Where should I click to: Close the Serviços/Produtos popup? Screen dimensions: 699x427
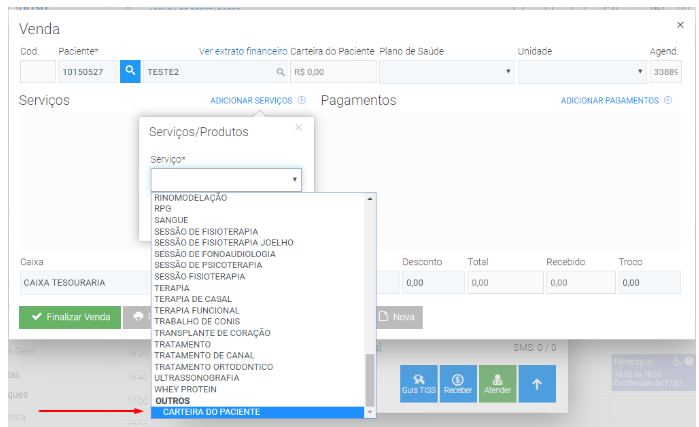pos(299,128)
